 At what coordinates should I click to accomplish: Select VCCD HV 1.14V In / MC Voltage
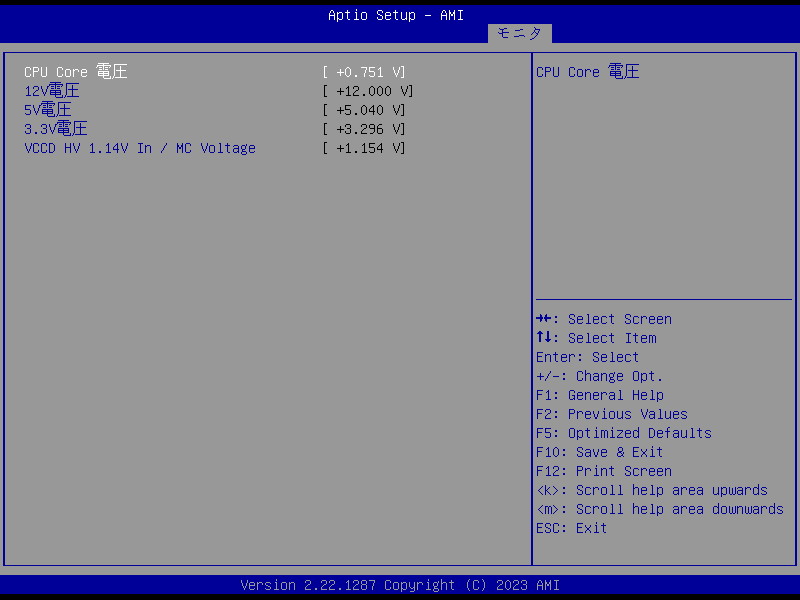click(140, 148)
